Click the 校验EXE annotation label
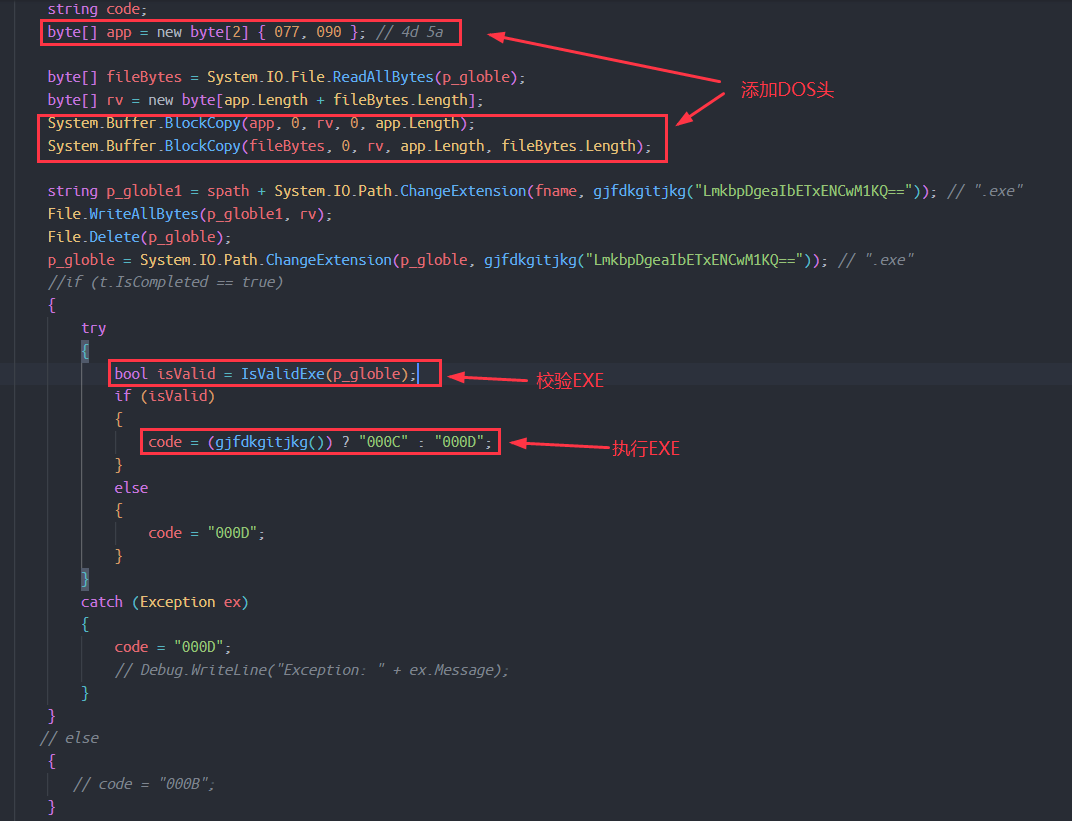The width and height of the screenshot is (1072, 821). click(x=570, y=380)
